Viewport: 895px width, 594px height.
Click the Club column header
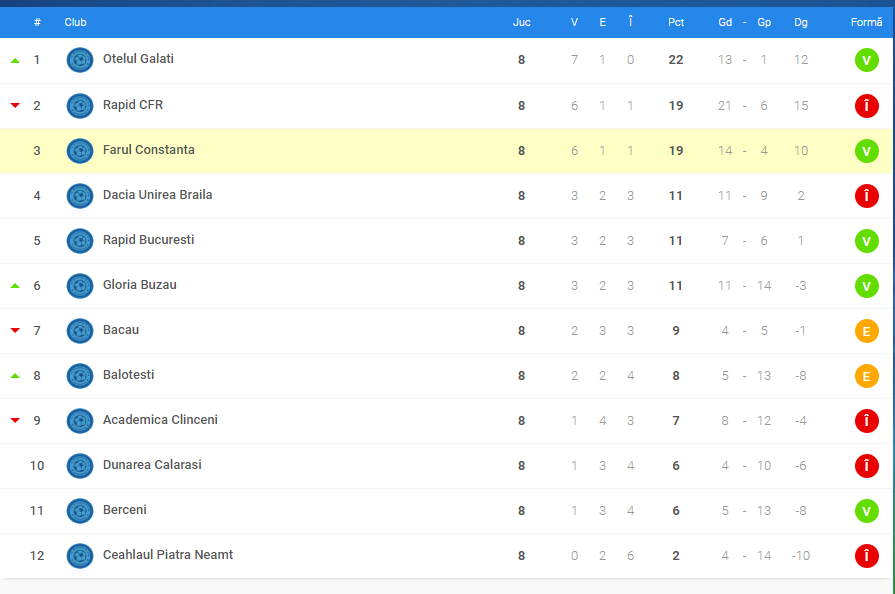pyautogui.click(x=75, y=22)
